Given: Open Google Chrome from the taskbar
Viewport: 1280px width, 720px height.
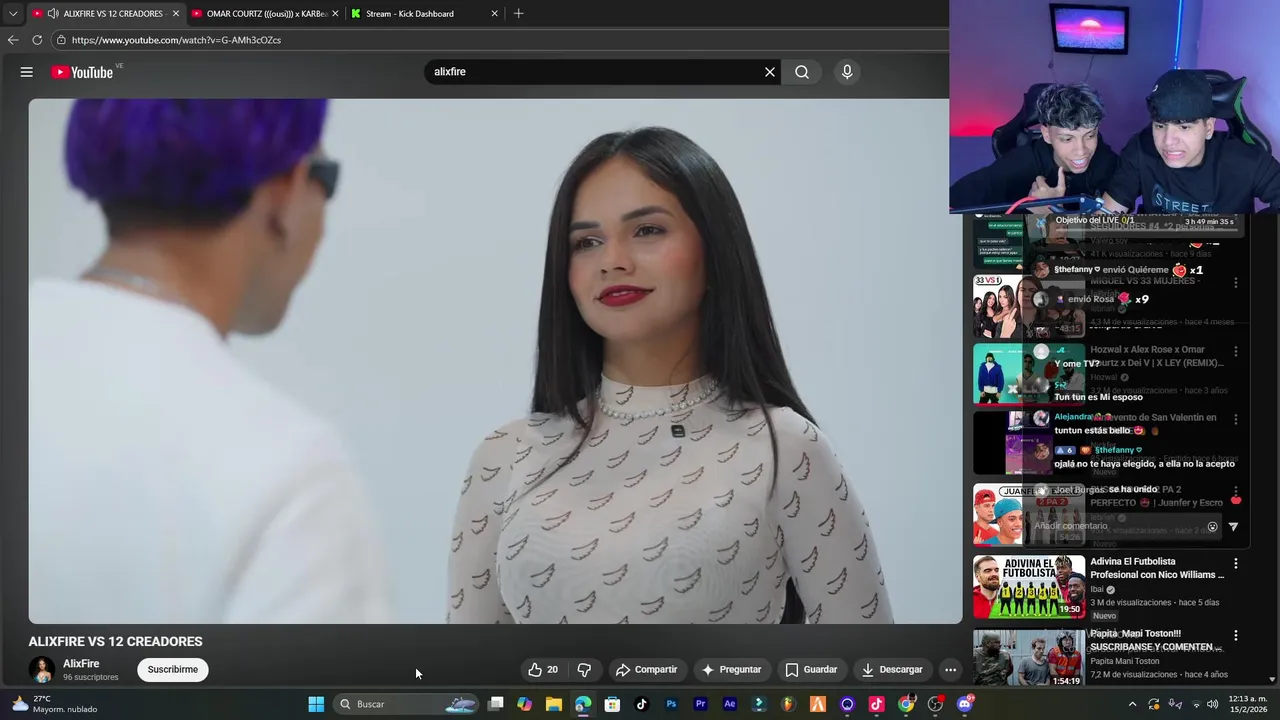Looking at the screenshot, I should pyautogui.click(x=906, y=704).
